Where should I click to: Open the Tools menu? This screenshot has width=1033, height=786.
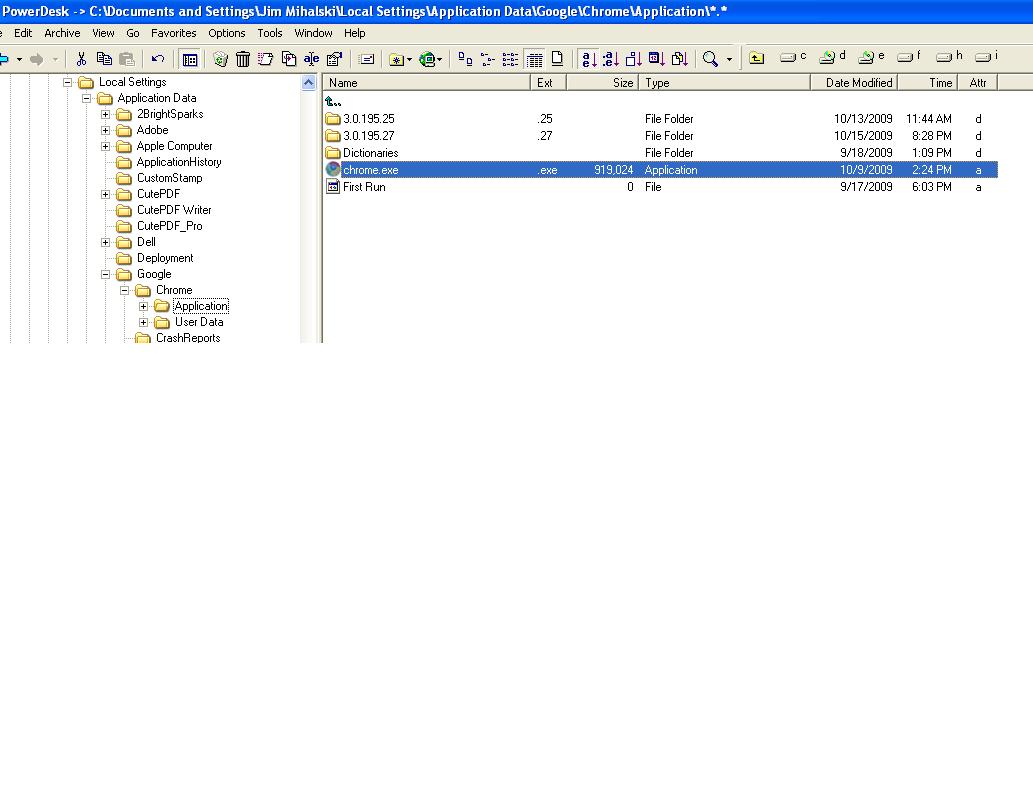point(269,33)
